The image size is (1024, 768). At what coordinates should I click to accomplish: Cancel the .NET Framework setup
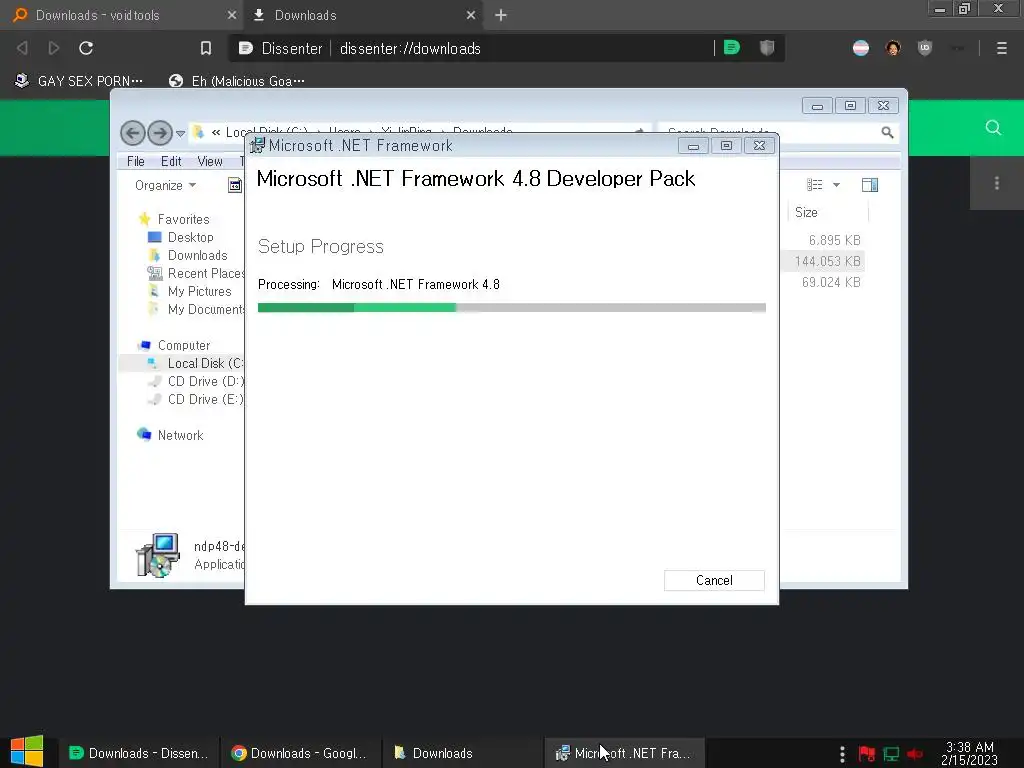(x=714, y=581)
